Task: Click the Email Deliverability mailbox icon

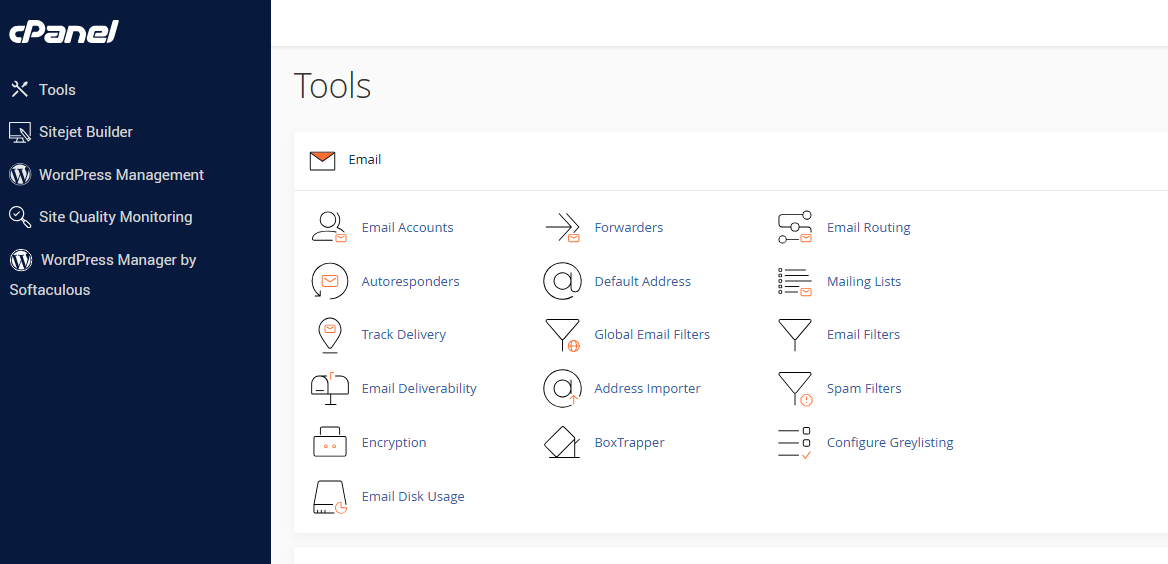Action: click(329, 389)
